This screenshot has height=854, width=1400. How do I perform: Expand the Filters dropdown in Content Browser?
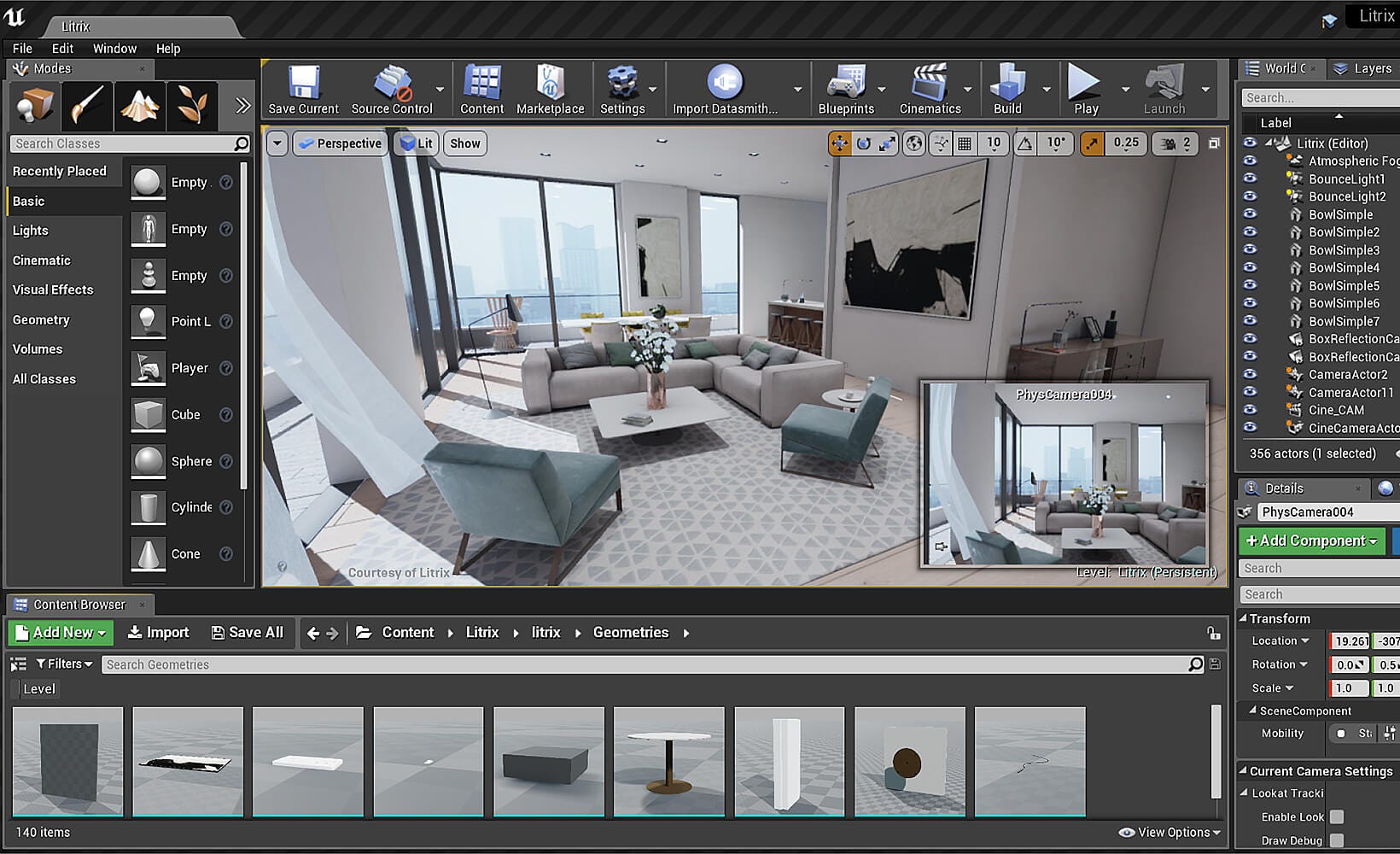pyautogui.click(x=64, y=664)
